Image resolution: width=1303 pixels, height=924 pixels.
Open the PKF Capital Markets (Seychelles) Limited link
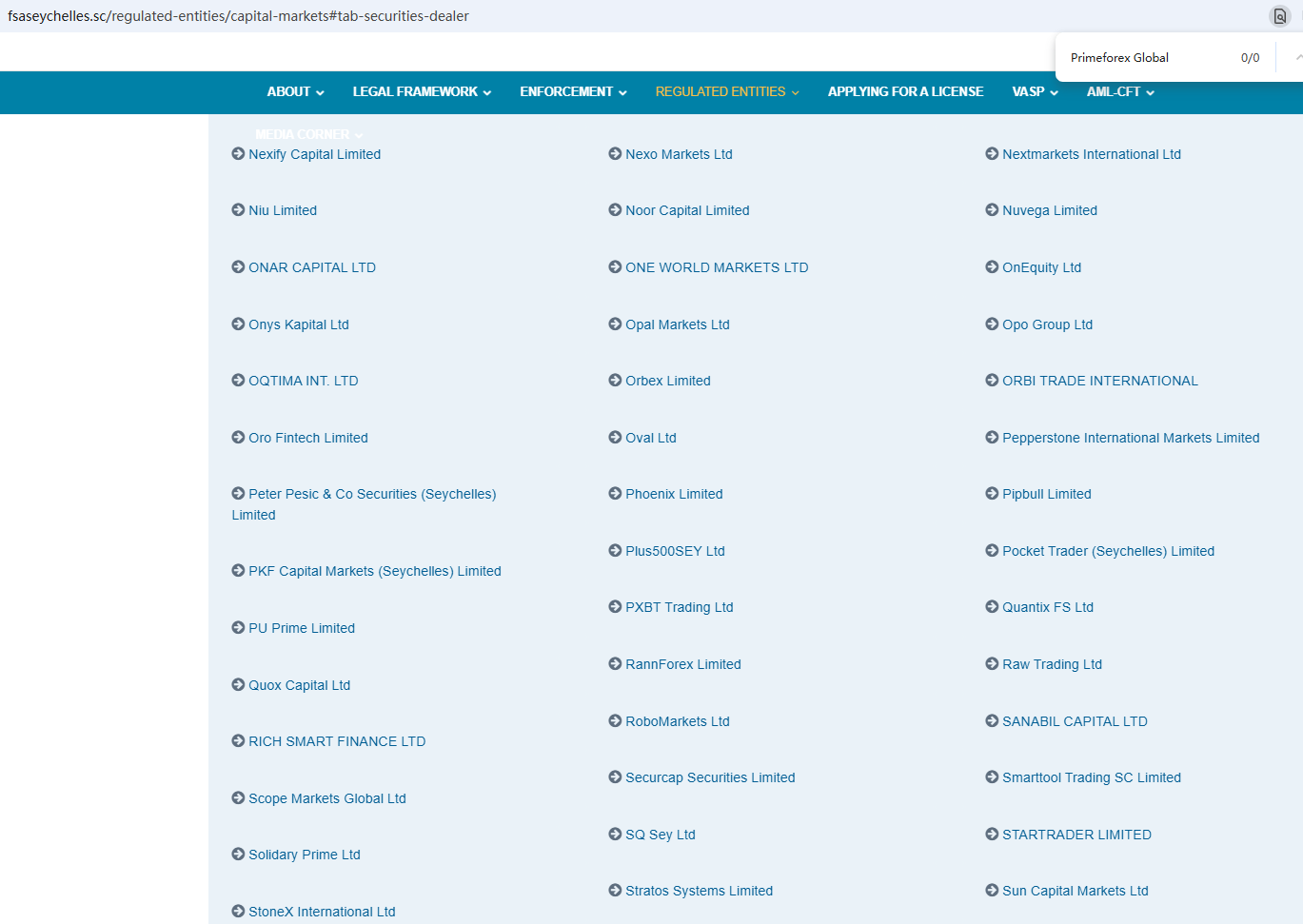click(375, 571)
